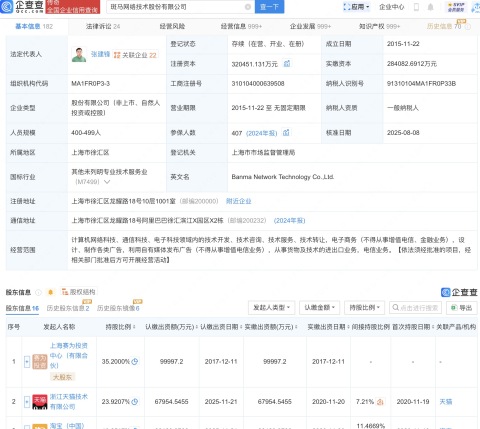Click the red 全国企业信用查询 banner

click(72, 7)
